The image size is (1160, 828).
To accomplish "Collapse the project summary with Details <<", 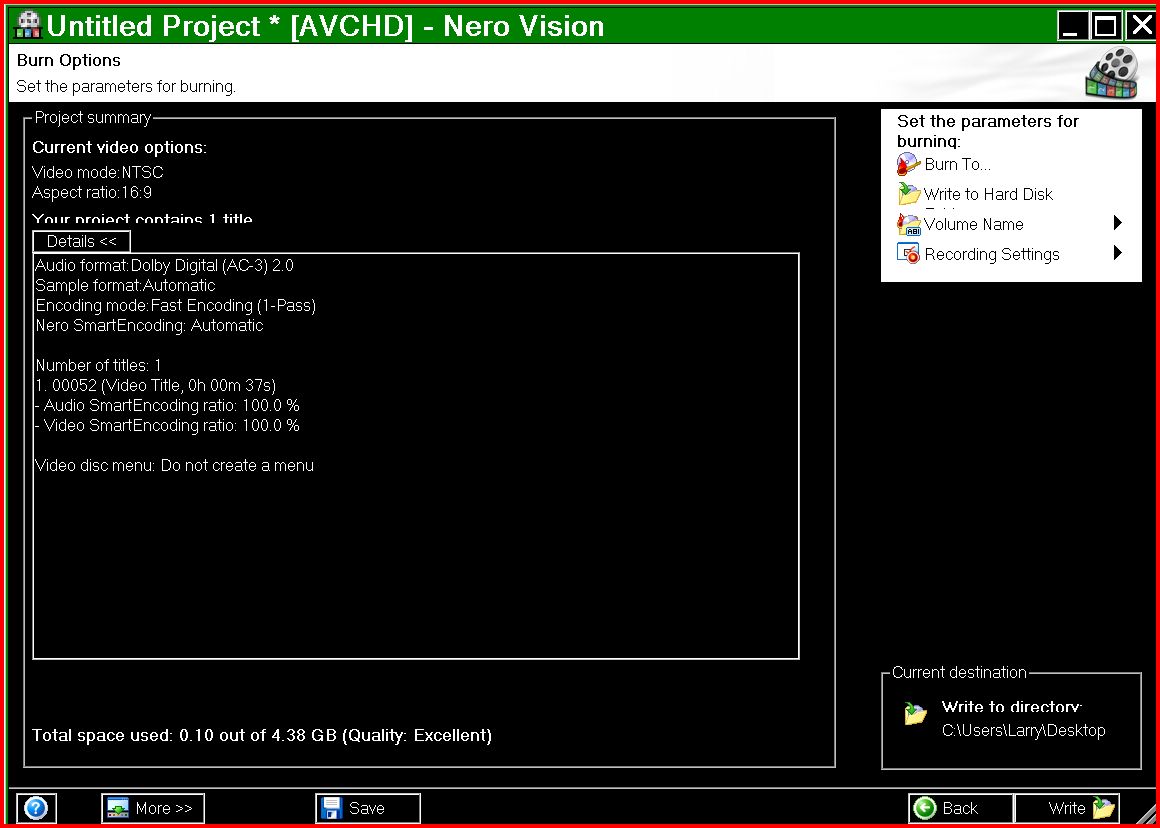I will (x=82, y=241).
